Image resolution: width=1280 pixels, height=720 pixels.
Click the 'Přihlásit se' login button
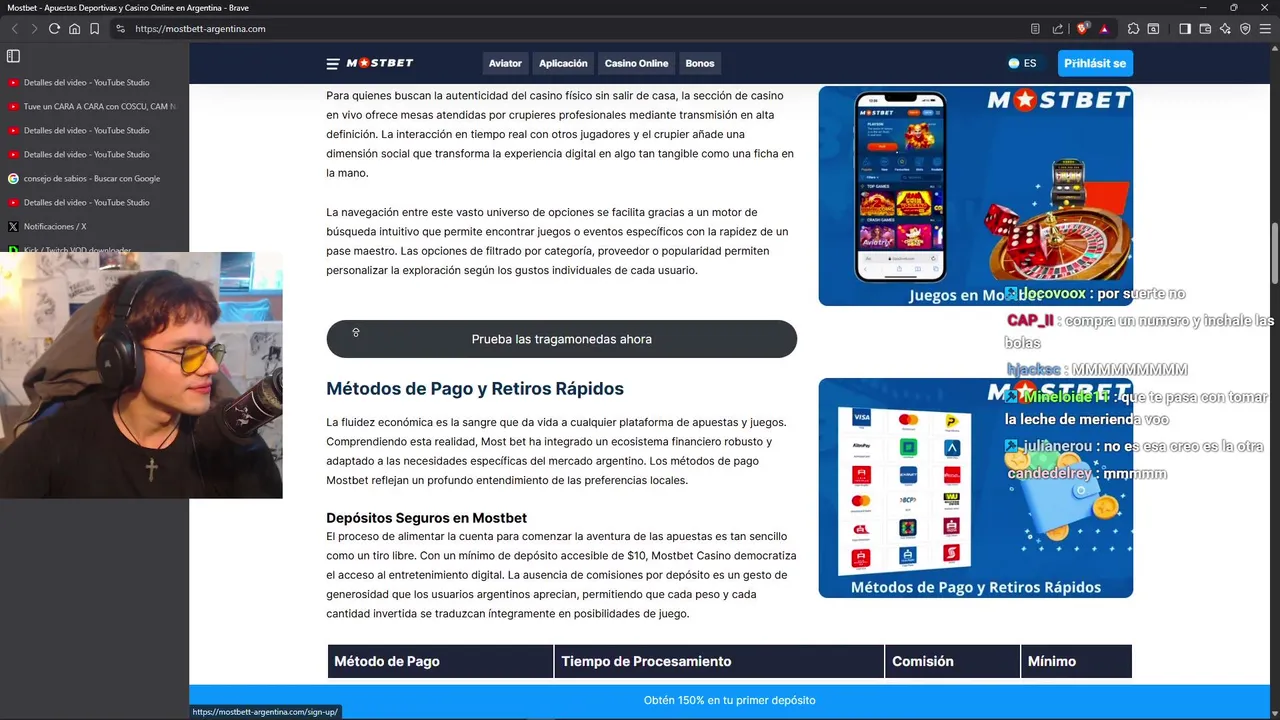[1095, 63]
